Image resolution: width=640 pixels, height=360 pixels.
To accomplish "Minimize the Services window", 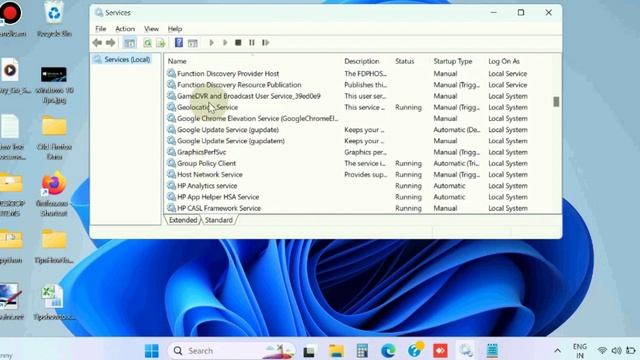I will 493,13.
